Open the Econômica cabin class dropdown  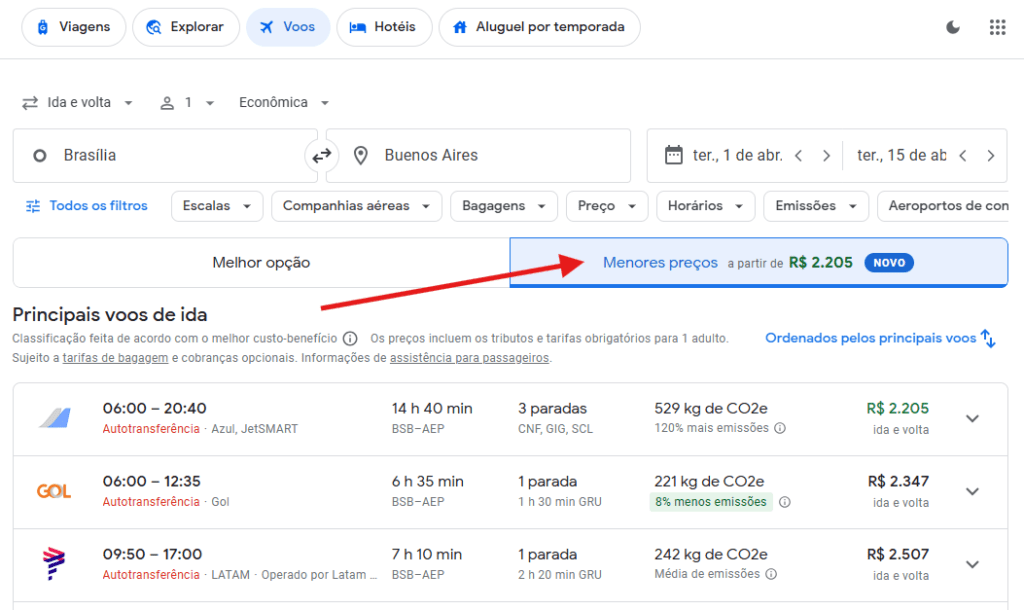click(x=284, y=103)
